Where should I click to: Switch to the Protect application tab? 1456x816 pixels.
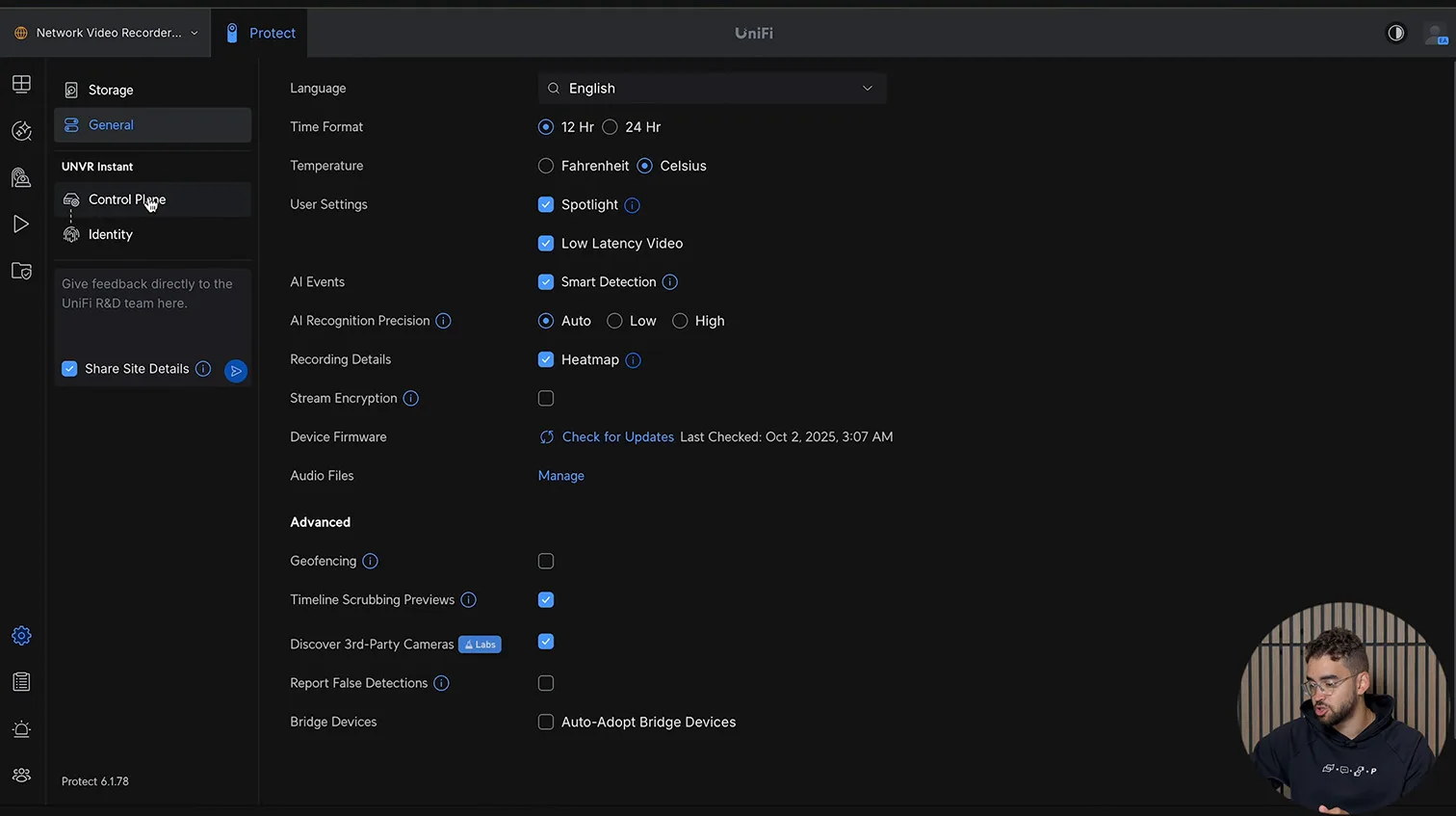pos(260,33)
